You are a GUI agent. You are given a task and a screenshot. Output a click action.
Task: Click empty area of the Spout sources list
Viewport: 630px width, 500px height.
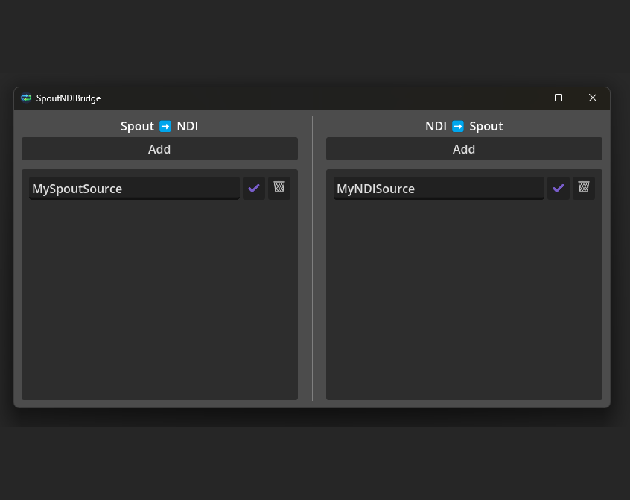(160, 300)
